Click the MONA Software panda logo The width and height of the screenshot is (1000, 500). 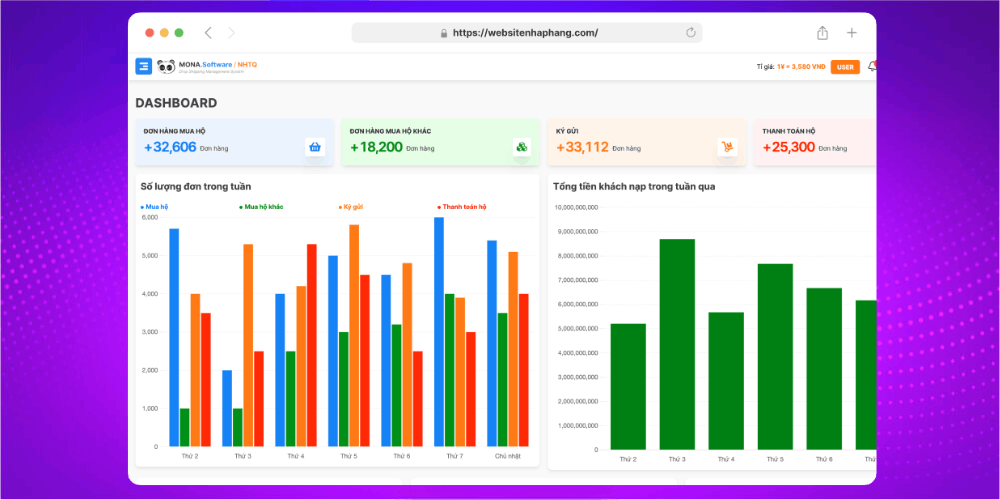tap(166, 67)
